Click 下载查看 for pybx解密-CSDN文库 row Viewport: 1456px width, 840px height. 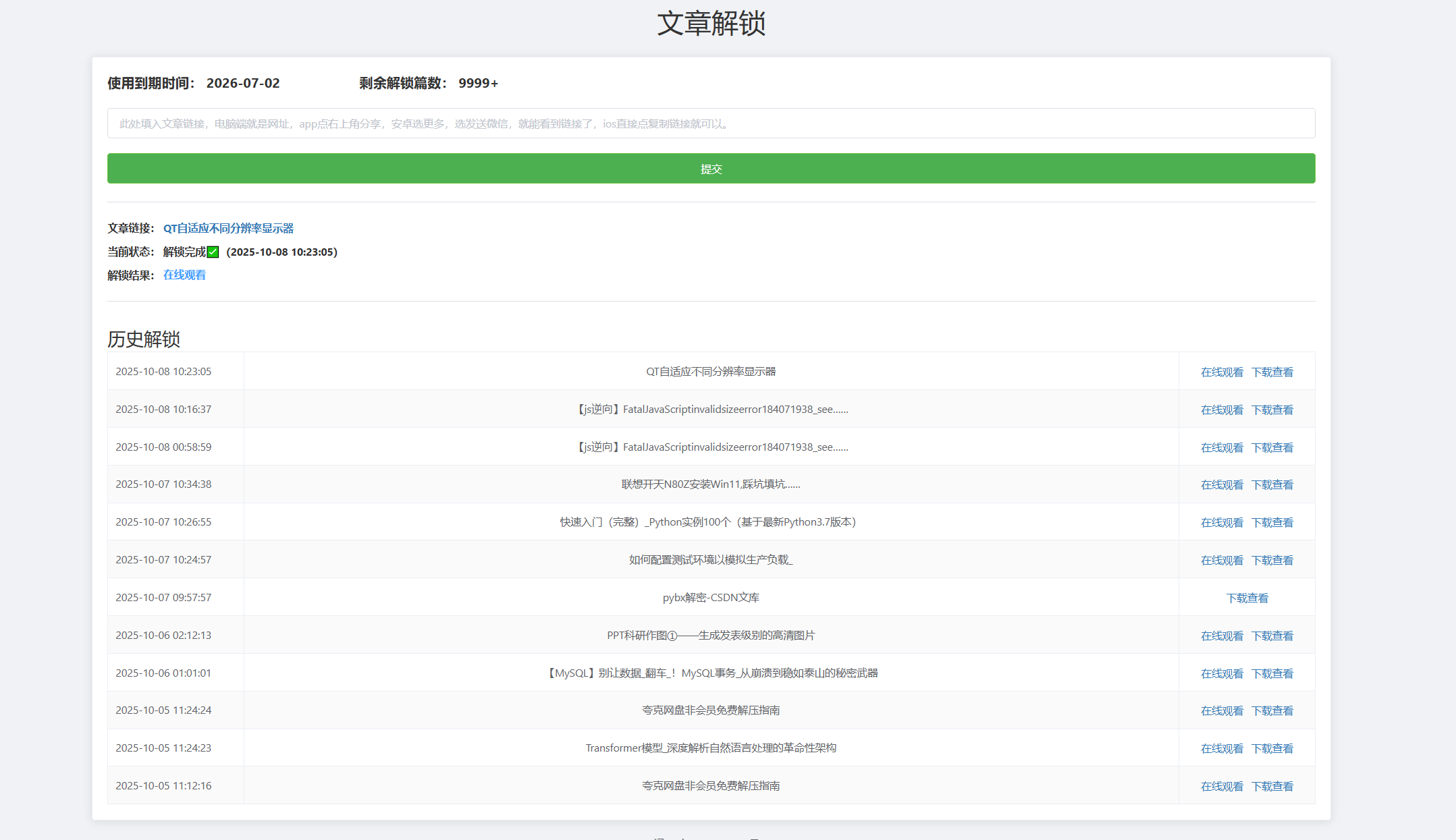(1247, 598)
